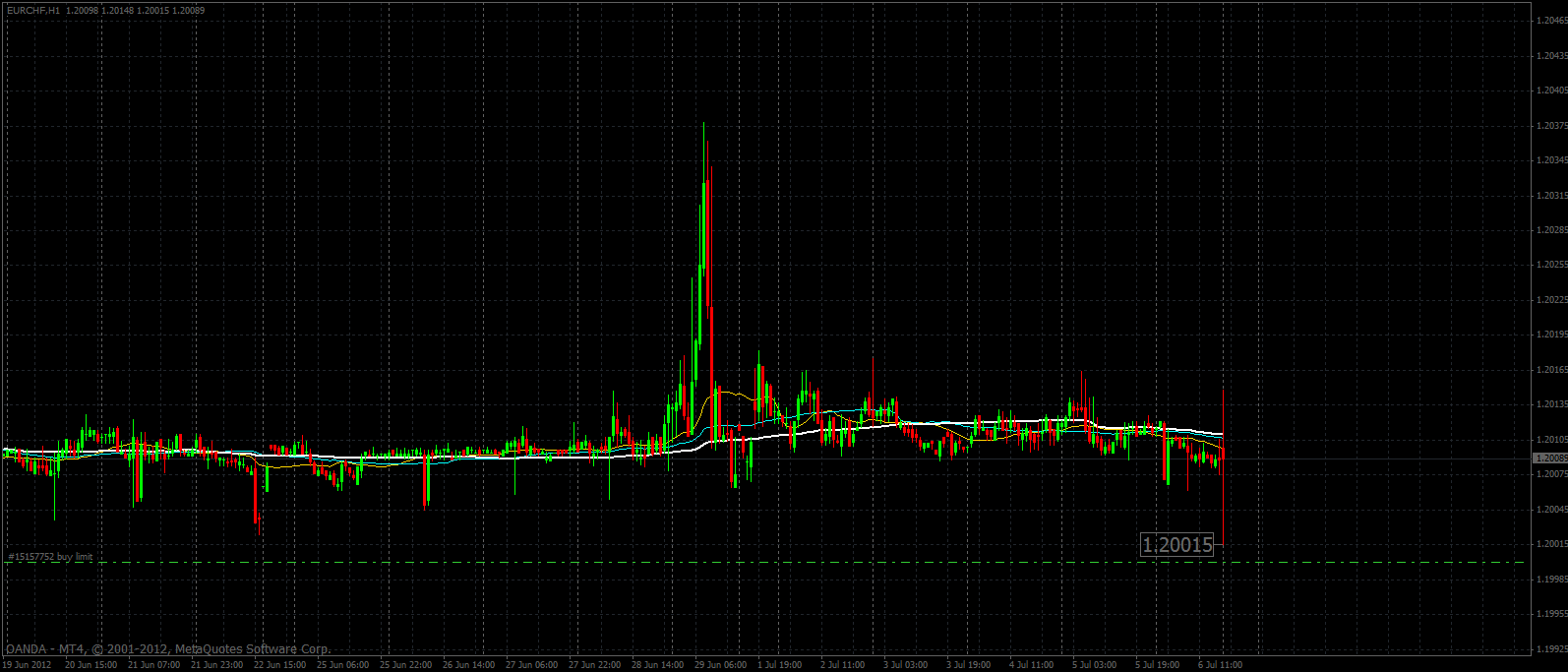The width and height of the screenshot is (1568, 672).
Task: Click the 19 Jun 2012 date label
Action: coord(27,665)
